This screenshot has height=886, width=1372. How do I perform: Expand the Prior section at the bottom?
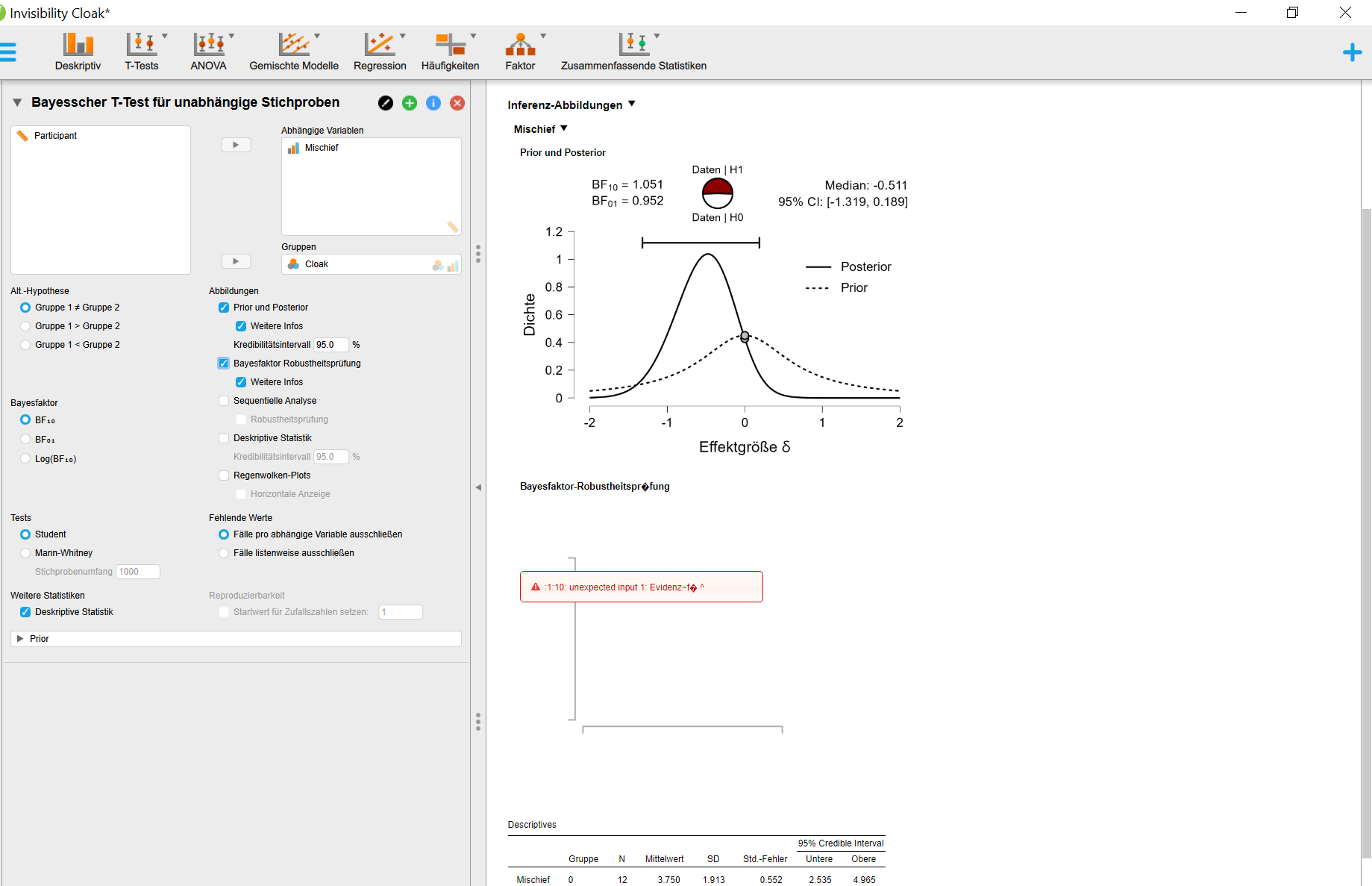[x=20, y=638]
